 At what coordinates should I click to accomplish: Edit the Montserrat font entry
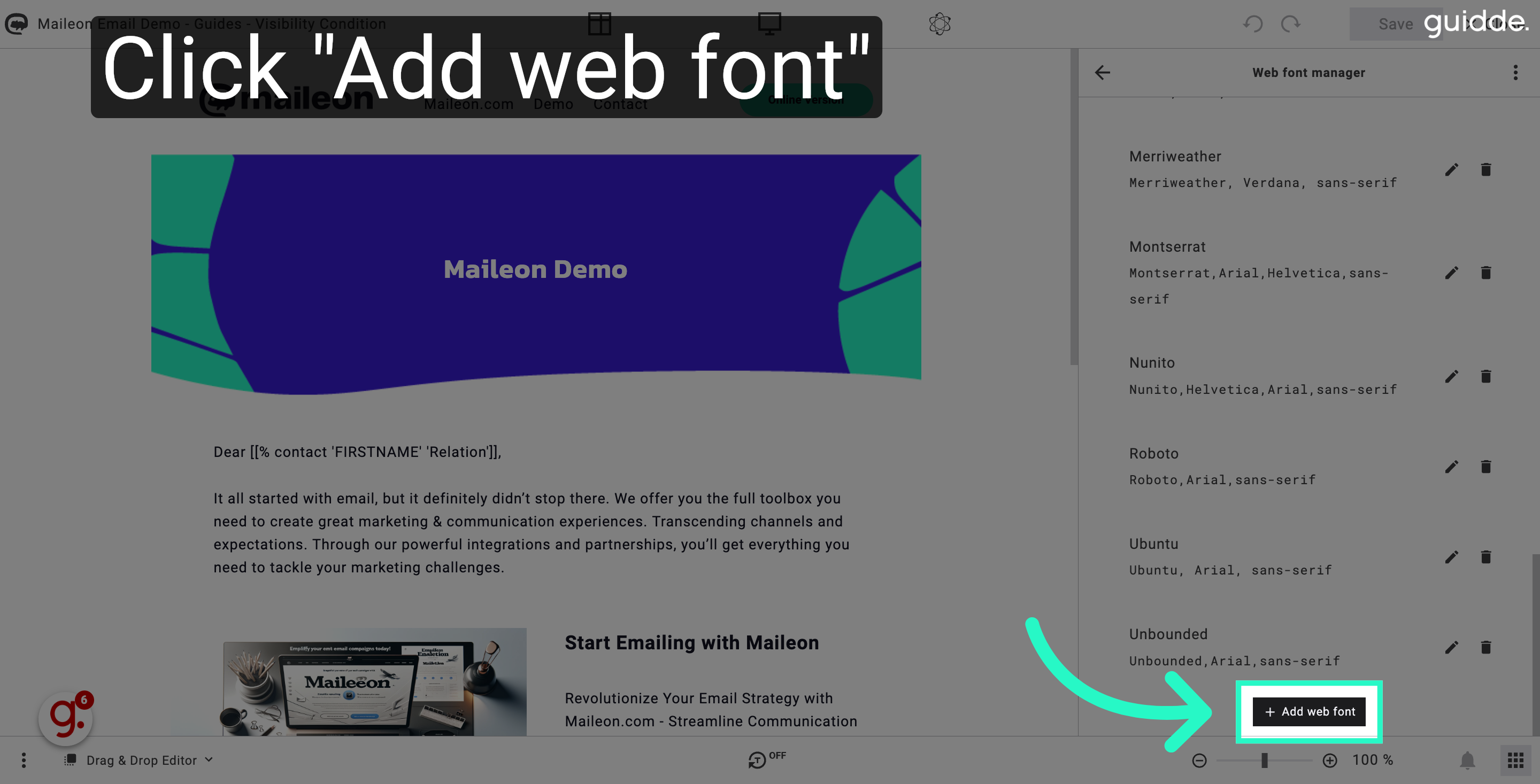click(x=1452, y=273)
